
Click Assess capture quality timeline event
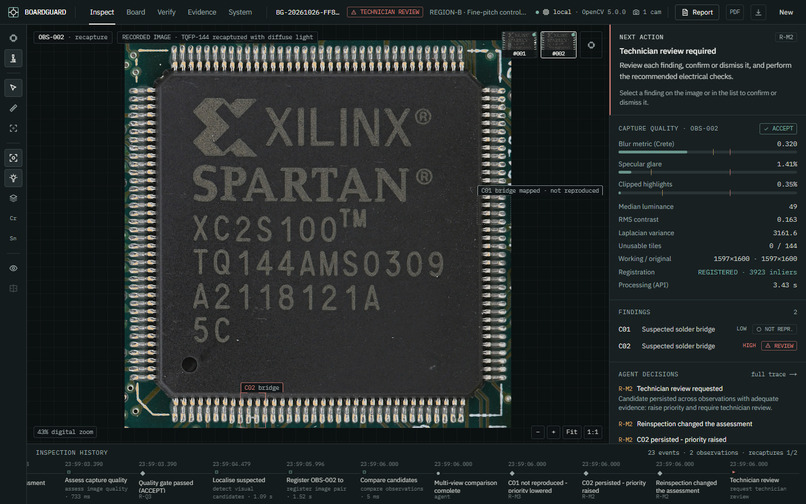[x=96, y=480]
